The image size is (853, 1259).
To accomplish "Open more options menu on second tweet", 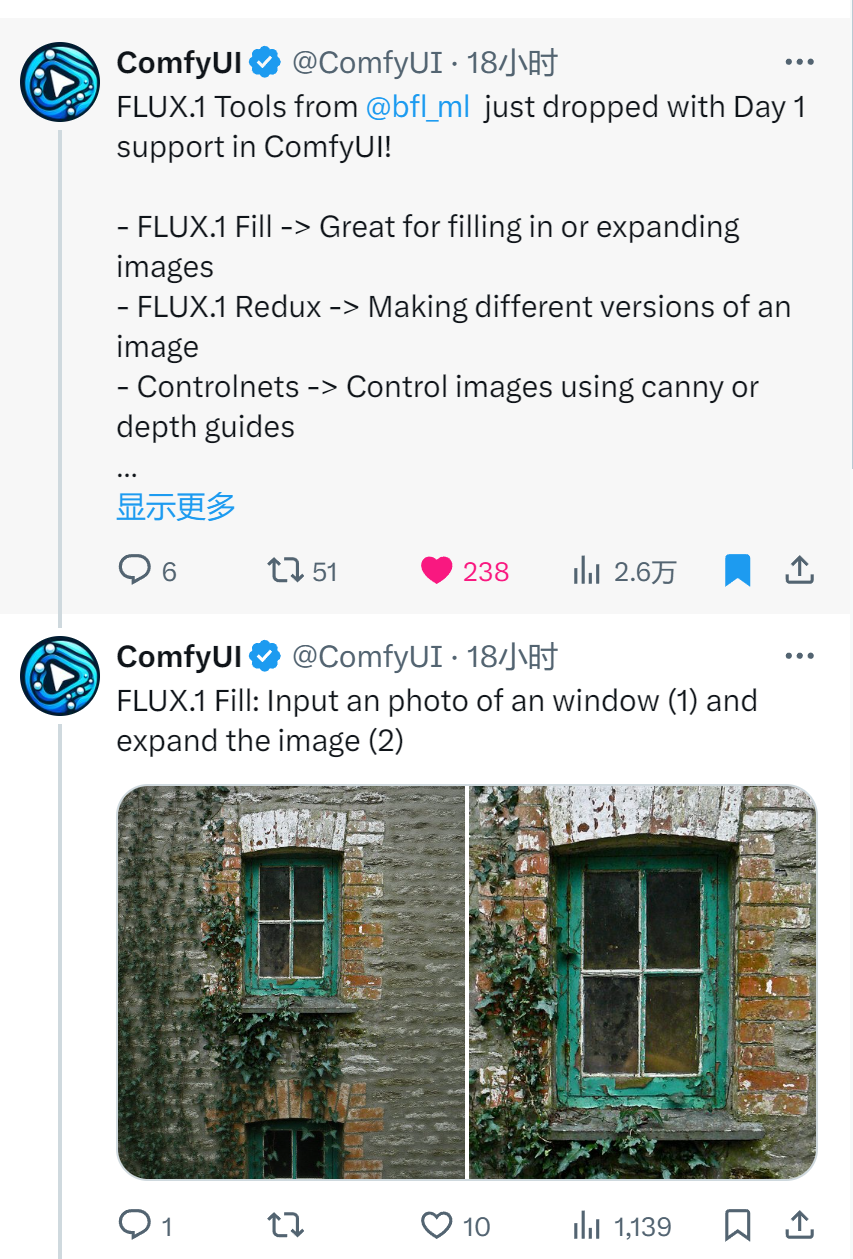I will coord(799,656).
